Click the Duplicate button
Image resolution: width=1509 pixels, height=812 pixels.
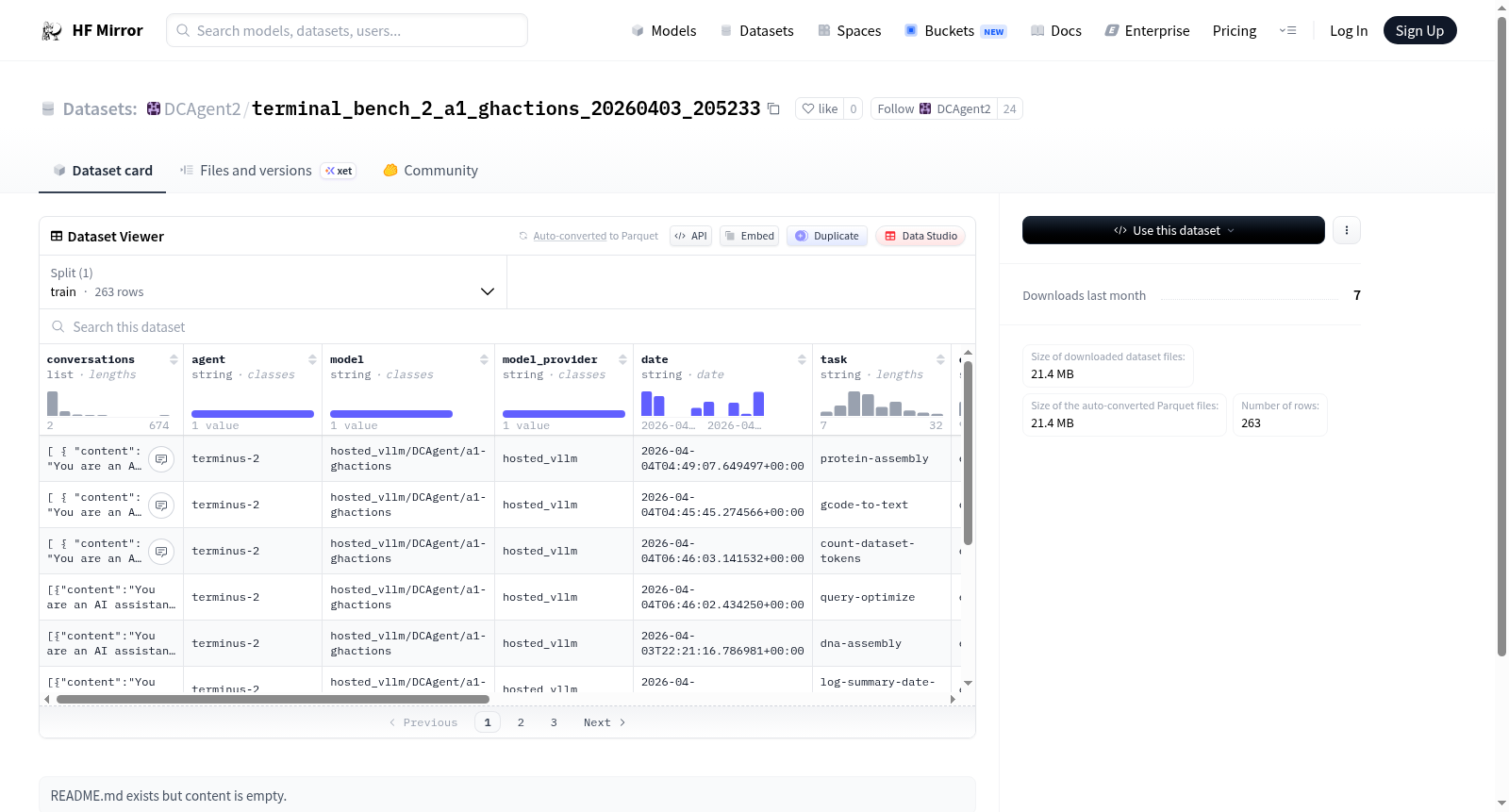point(827,236)
